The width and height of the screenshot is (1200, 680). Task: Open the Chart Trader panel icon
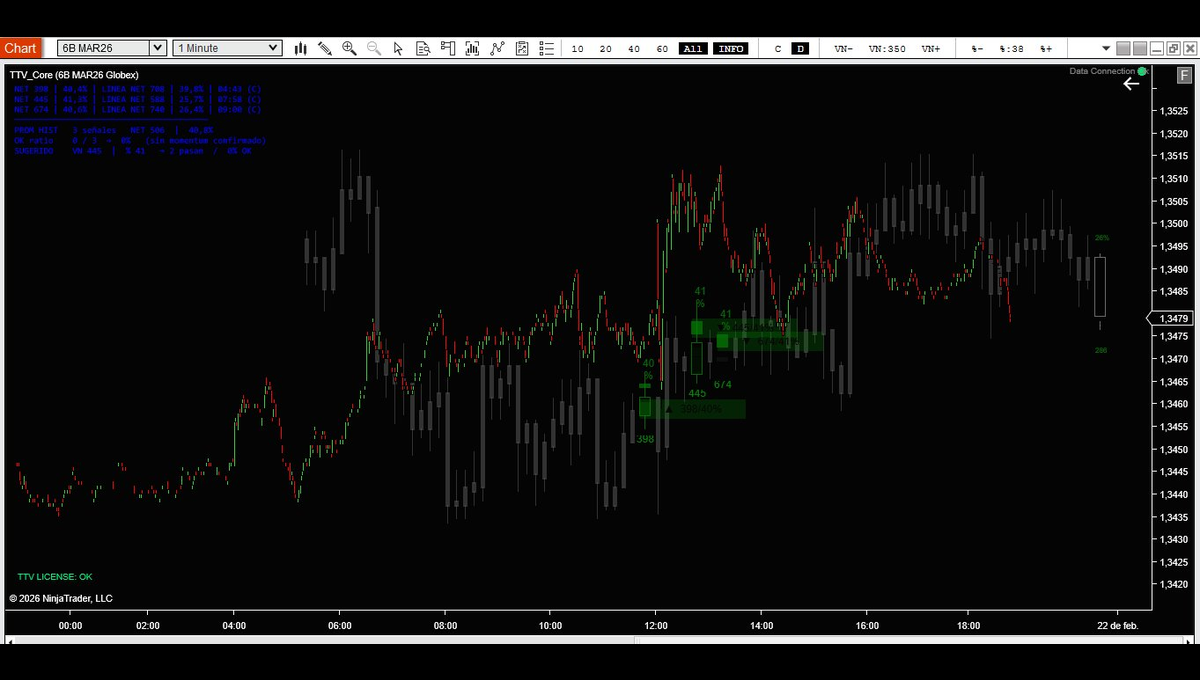(446, 48)
